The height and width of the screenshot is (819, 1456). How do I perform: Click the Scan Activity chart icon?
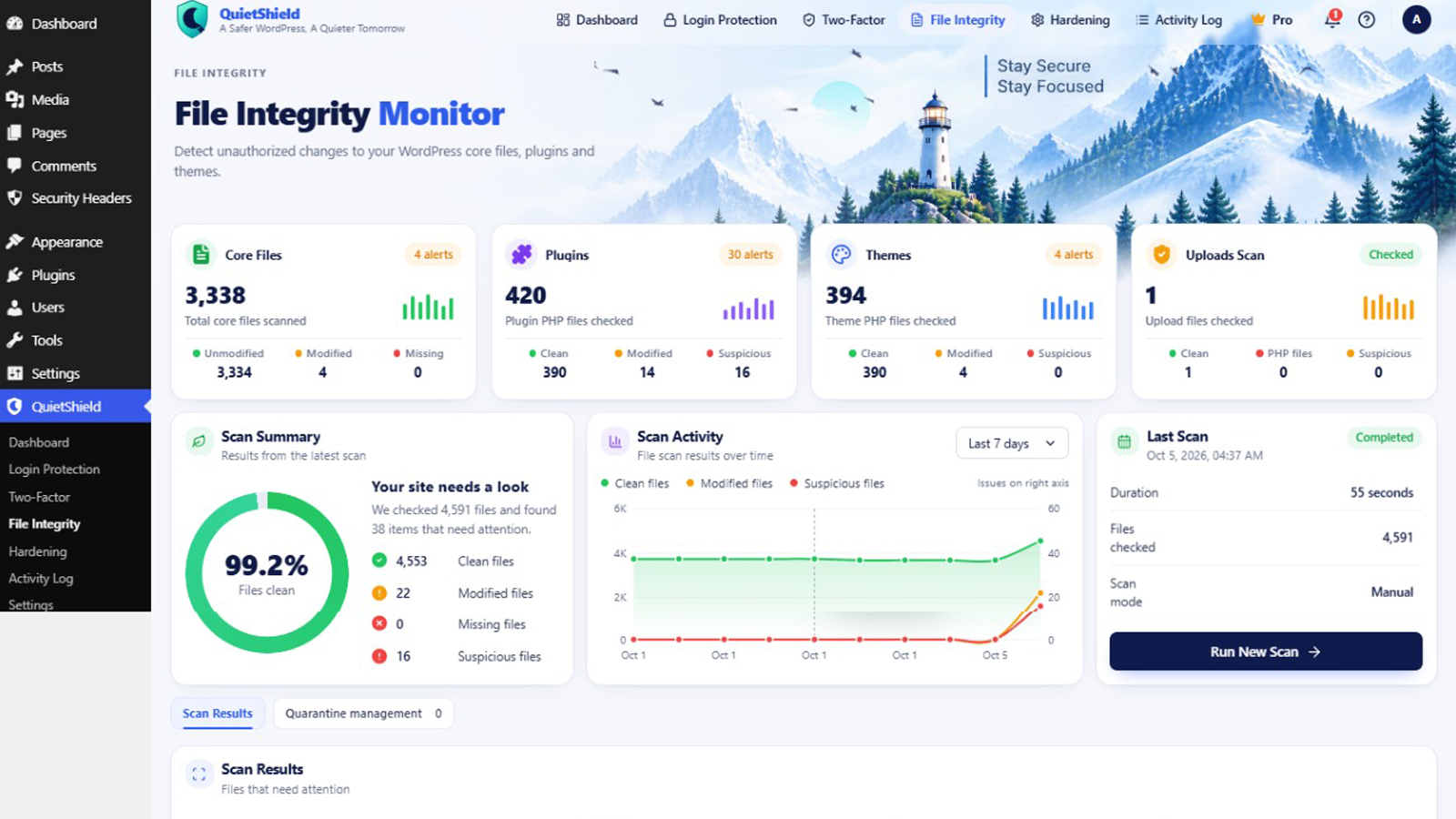pyautogui.click(x=615, y=441)
